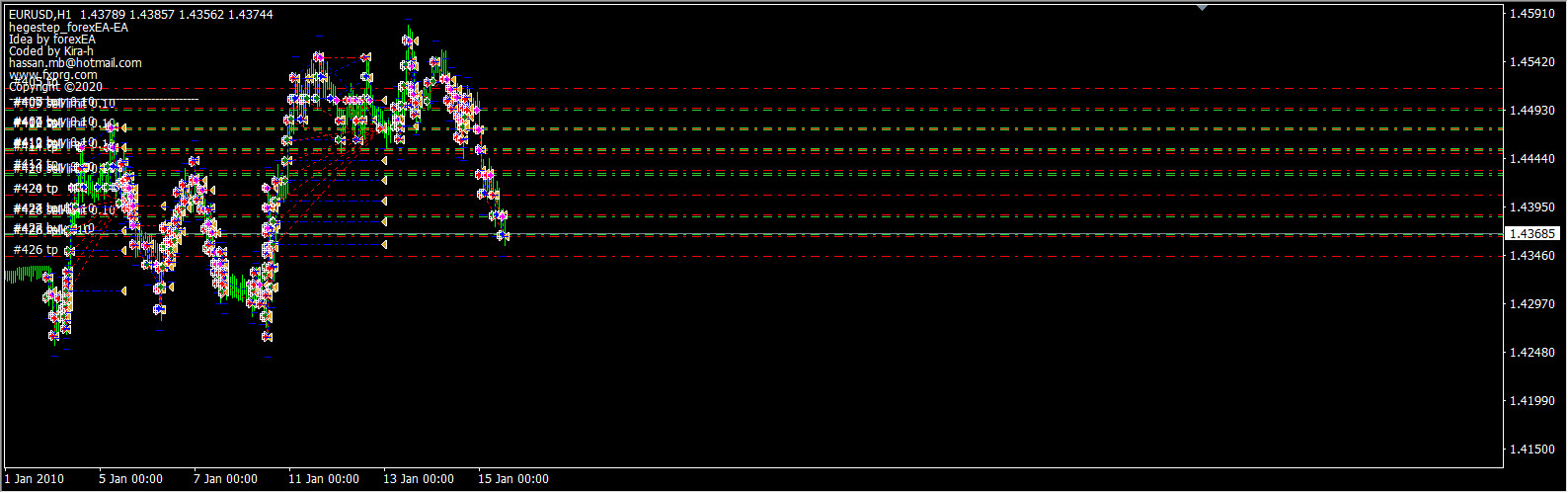This screenshot has height=493, width=1568.
Task: Click the hassan.mb@hotmail.com email text
Action: point(75,63)
